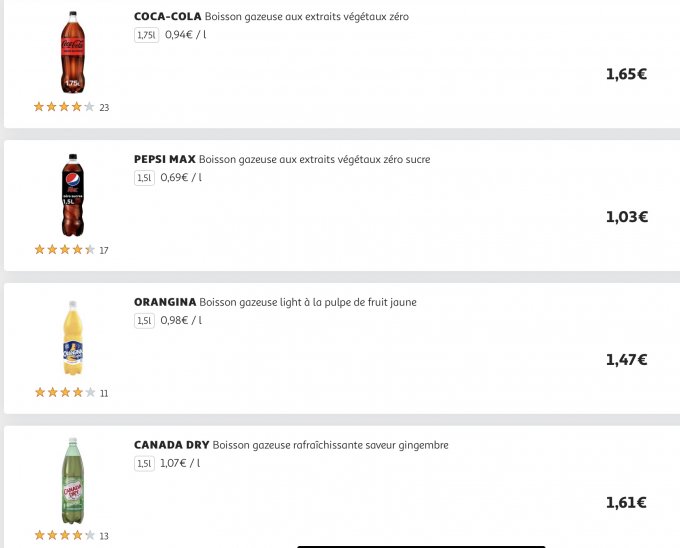The height and width of the screenshot is (548, 680).
Task: Click the 1,5l size badge for Pepsi Max
Action: tap(144, 178)
